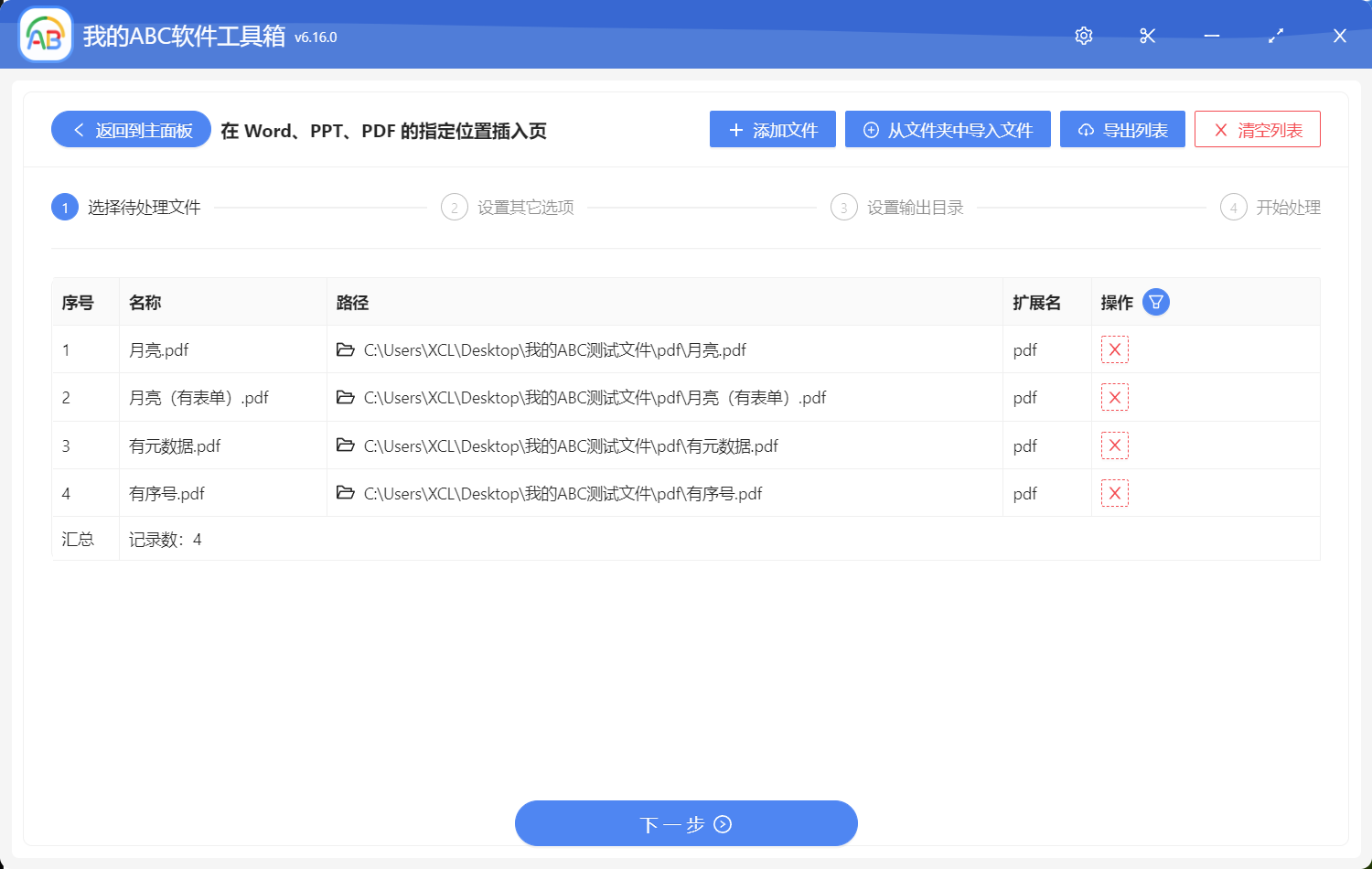Click the ABC toolbox app logo
The image size is (1372, 869).
46,36
